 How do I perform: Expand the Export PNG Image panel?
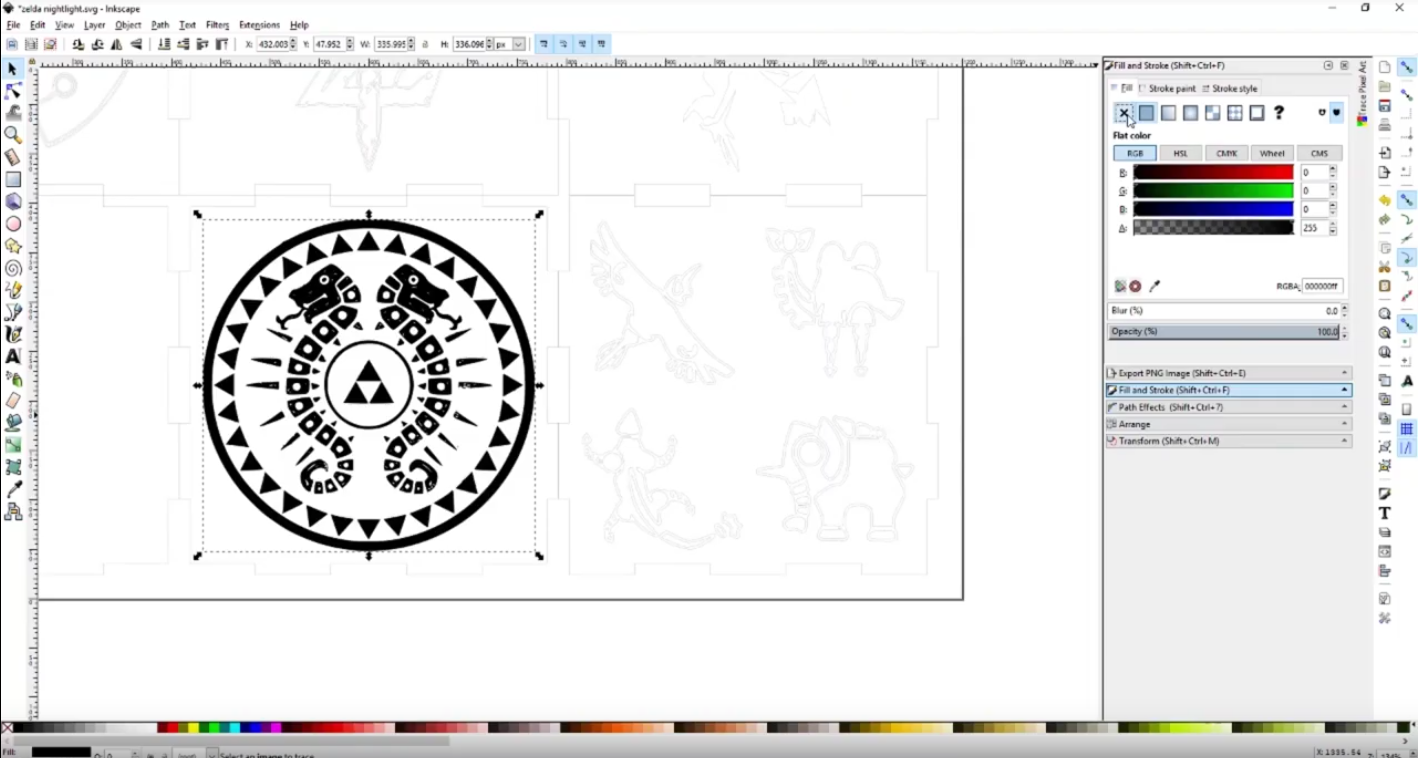(x=1229, y=373)
